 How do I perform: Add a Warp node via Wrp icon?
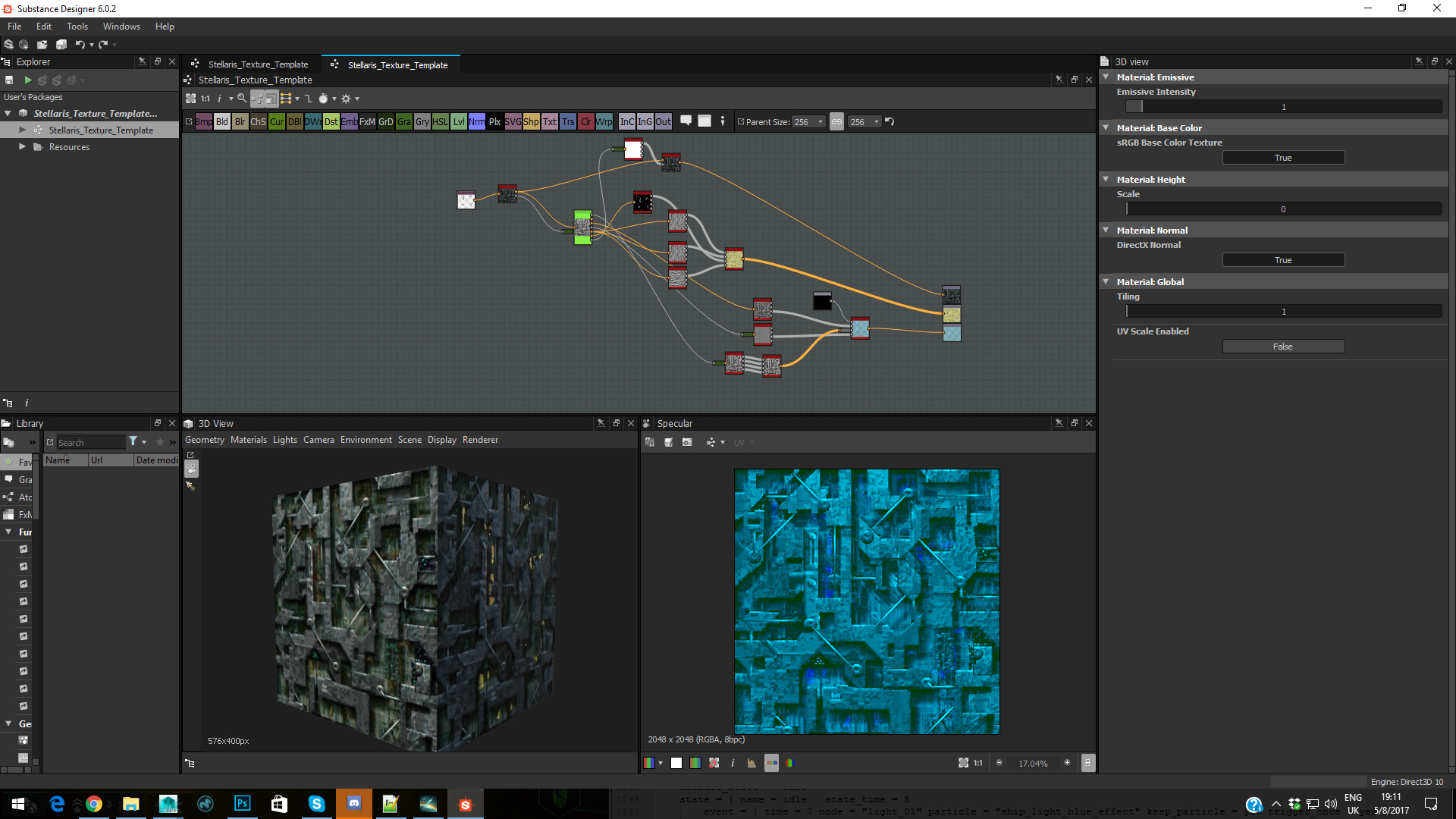pos(604,121)
